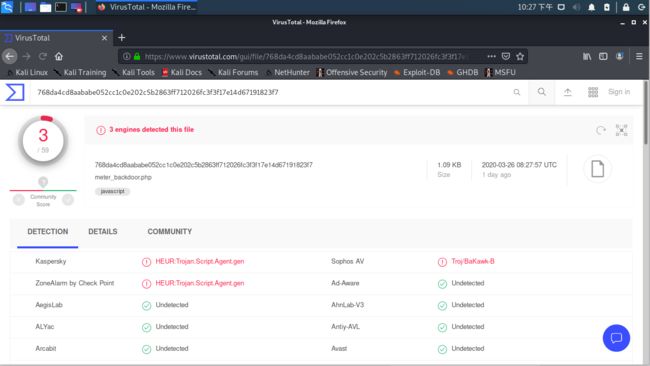This screenshot has height=366, width=650.
Task: Bookmark this page with star icon
Action: coord(520,56)
